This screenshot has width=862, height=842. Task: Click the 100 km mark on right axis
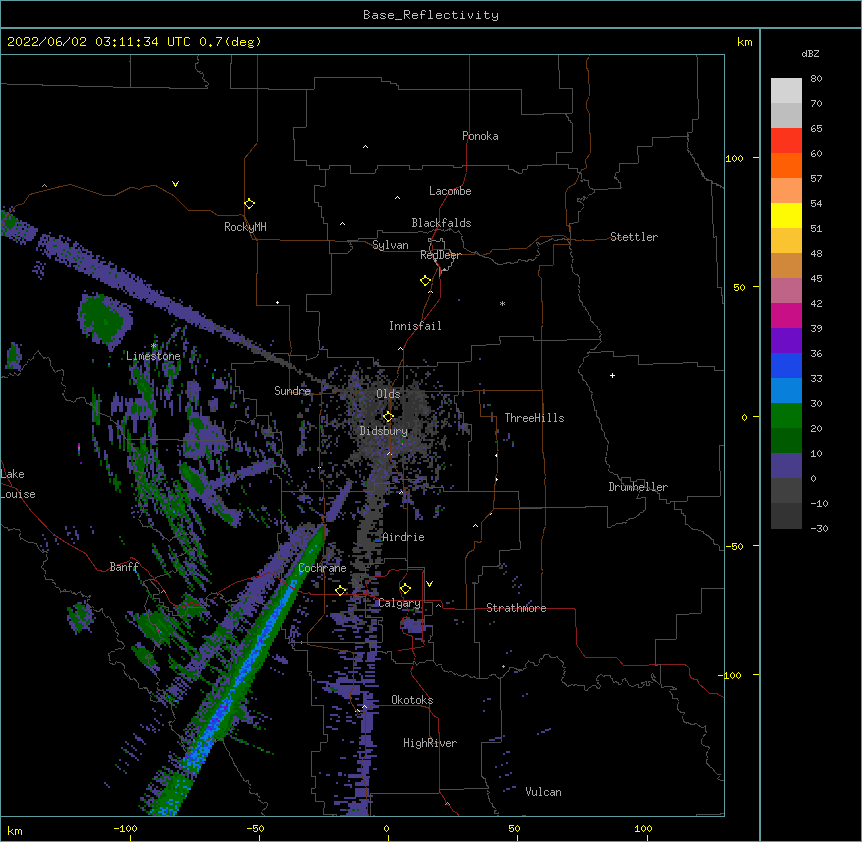click(734, 158)
